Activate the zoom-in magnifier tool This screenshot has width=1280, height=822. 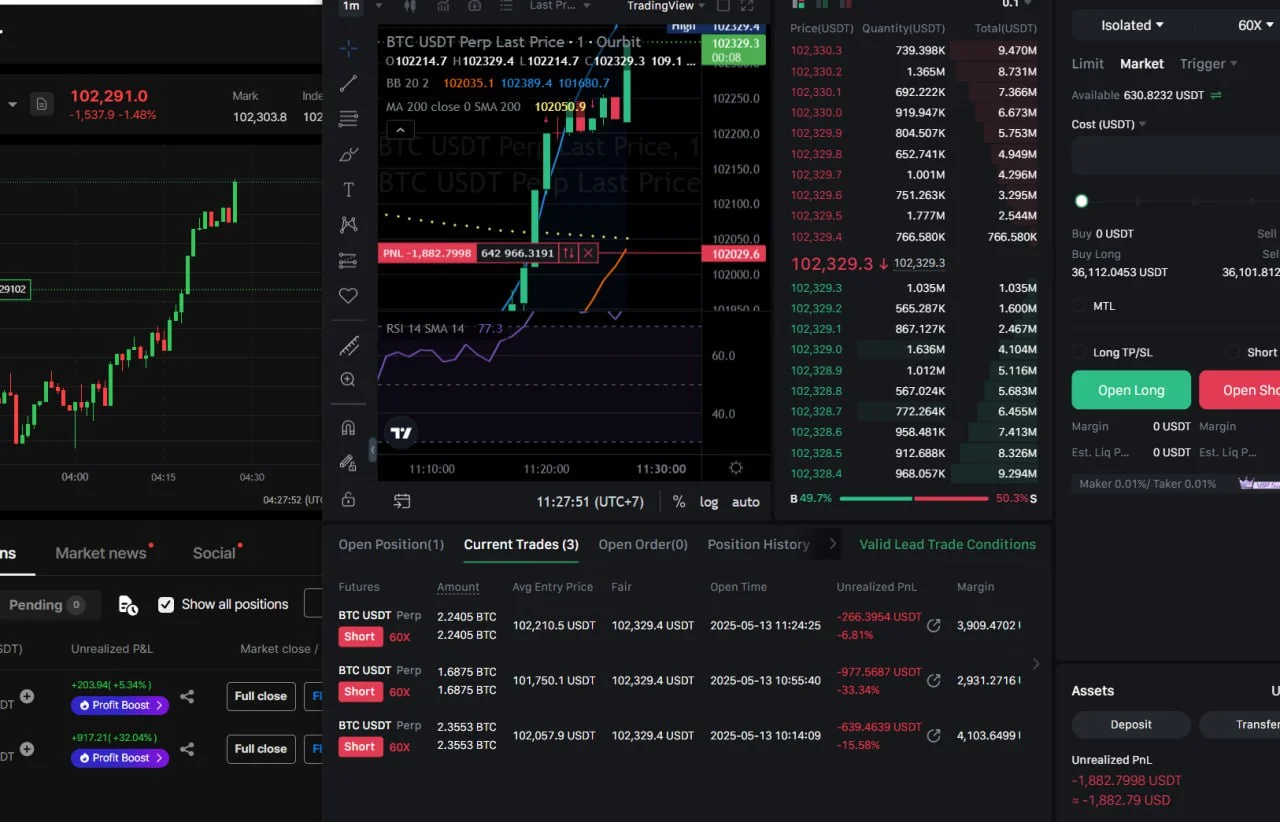point(348,380)
